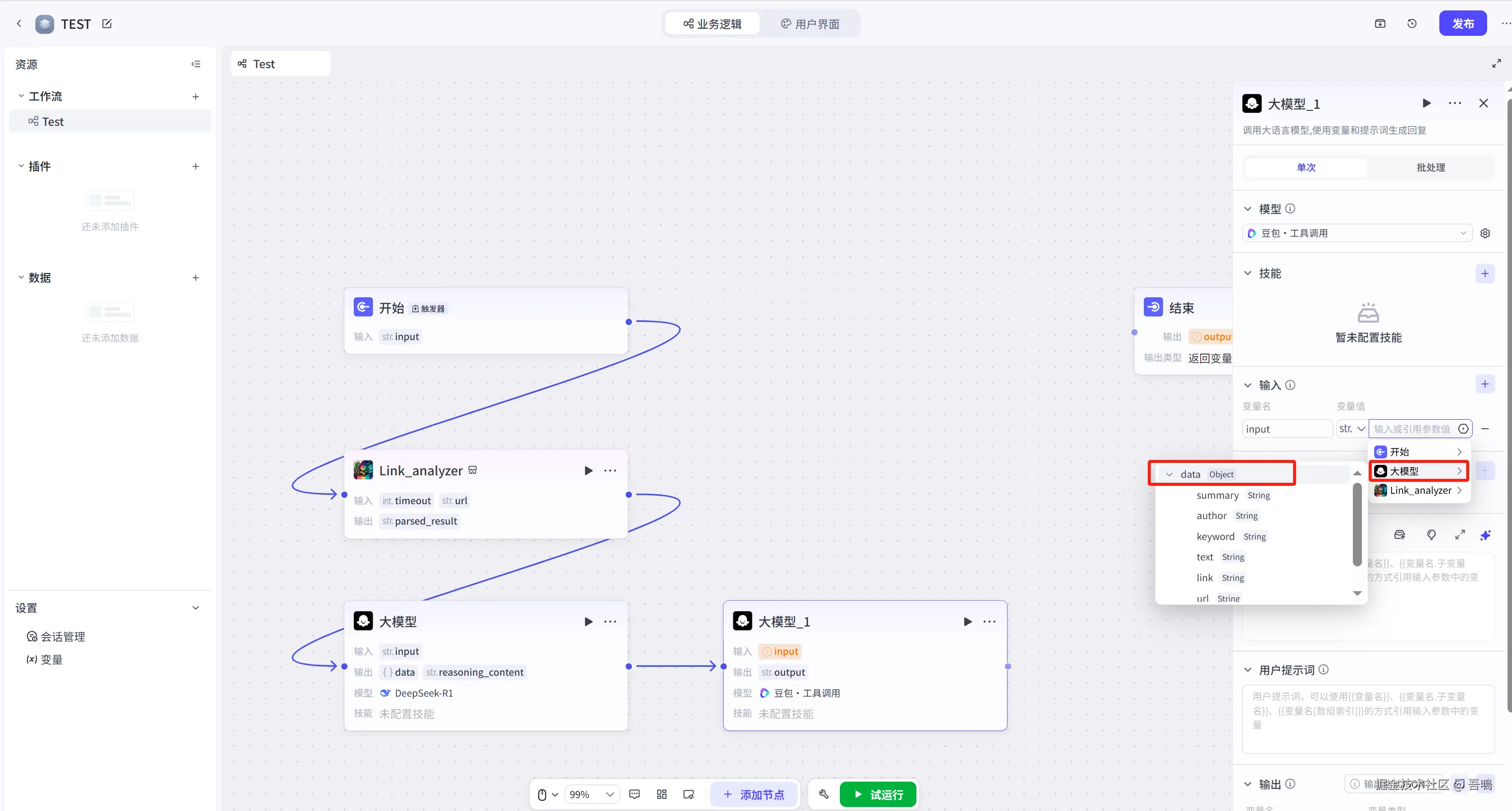The image size is (1512, 811).
Task: Open the zoom level 99% dropdown
Action: pos(591,794)
